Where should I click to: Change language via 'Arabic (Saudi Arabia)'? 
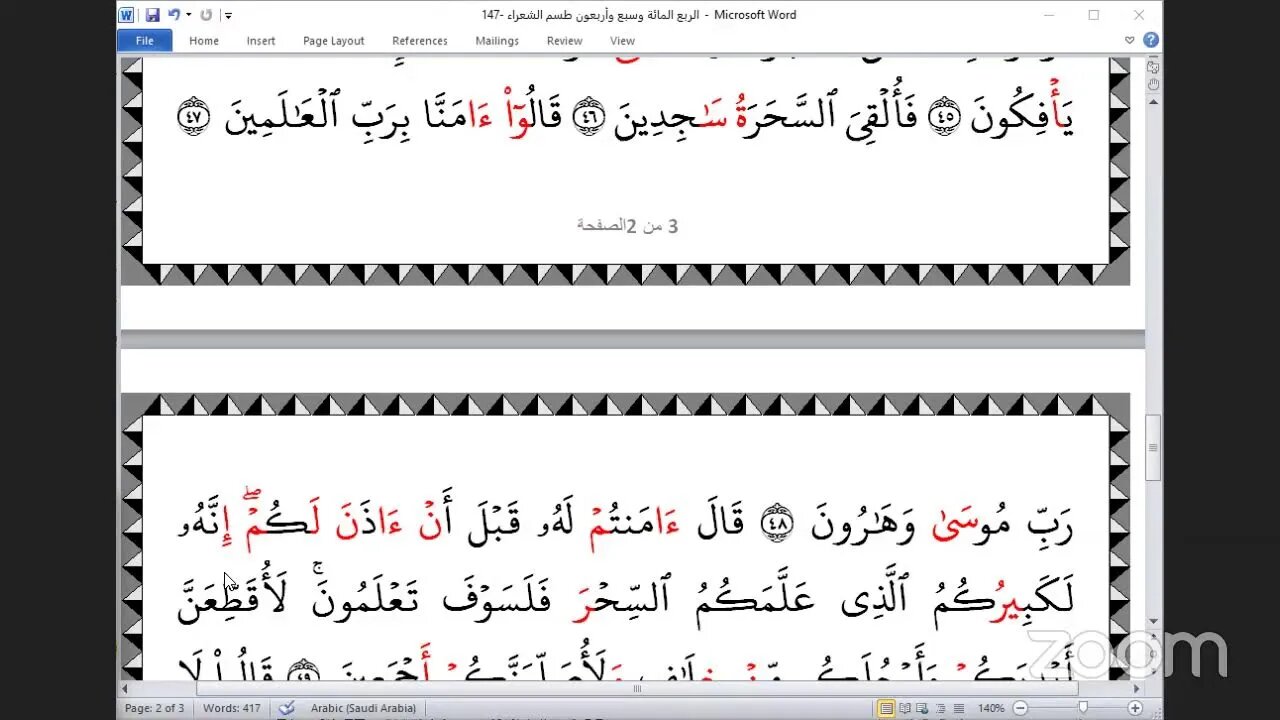pyautogui.click(x=363, y=708)
